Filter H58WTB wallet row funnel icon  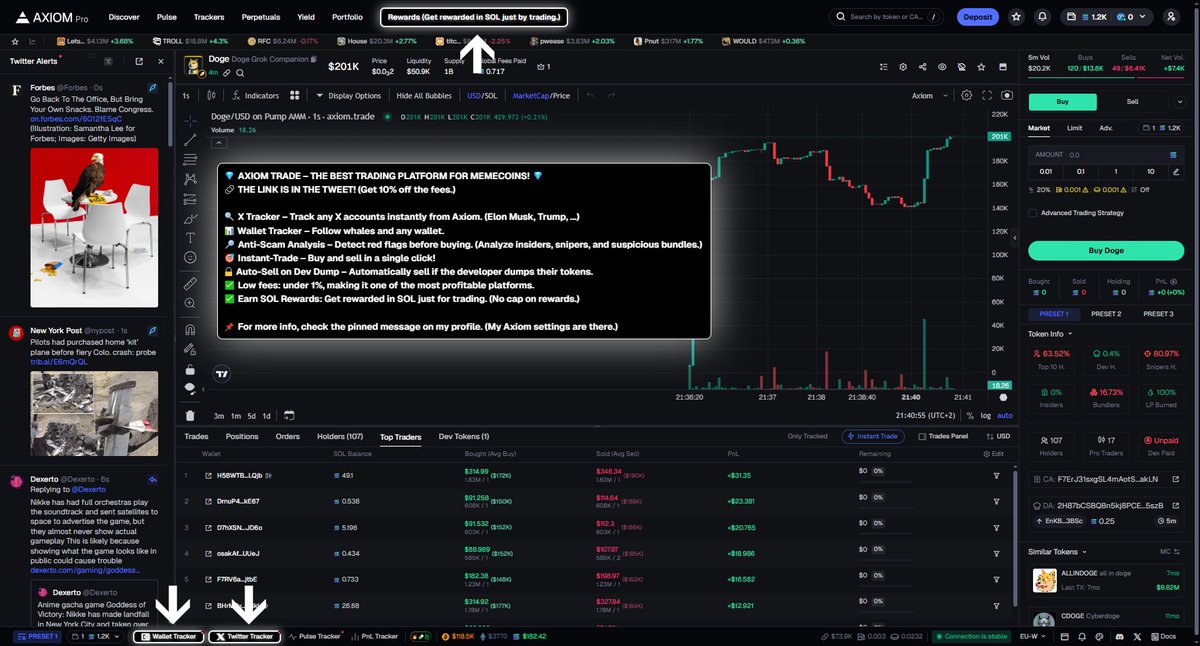coord(996,475)
